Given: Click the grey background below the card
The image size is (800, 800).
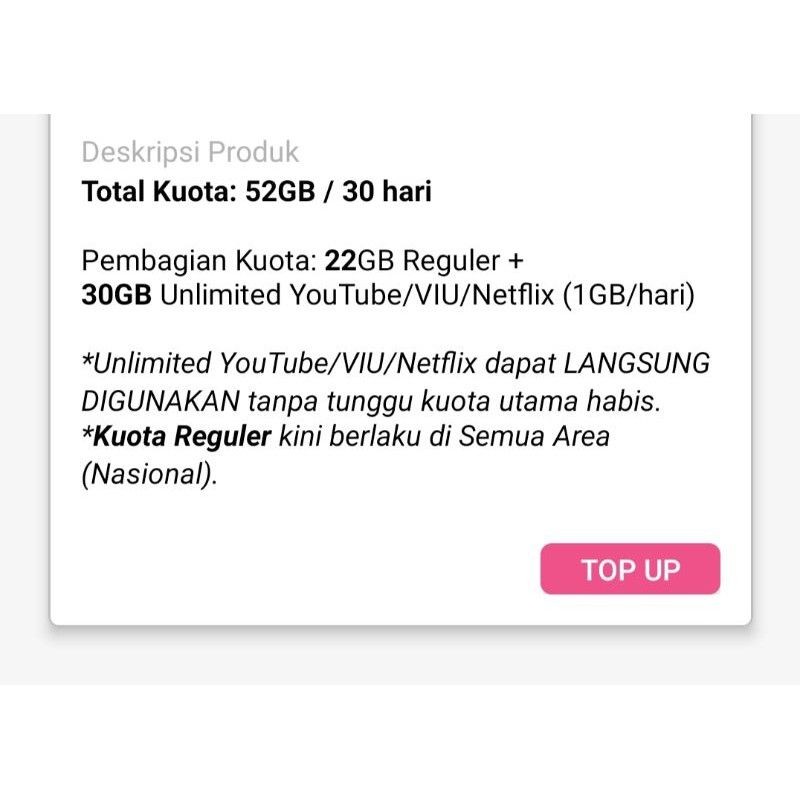Looking at the screenshot, I should (400, 658).
